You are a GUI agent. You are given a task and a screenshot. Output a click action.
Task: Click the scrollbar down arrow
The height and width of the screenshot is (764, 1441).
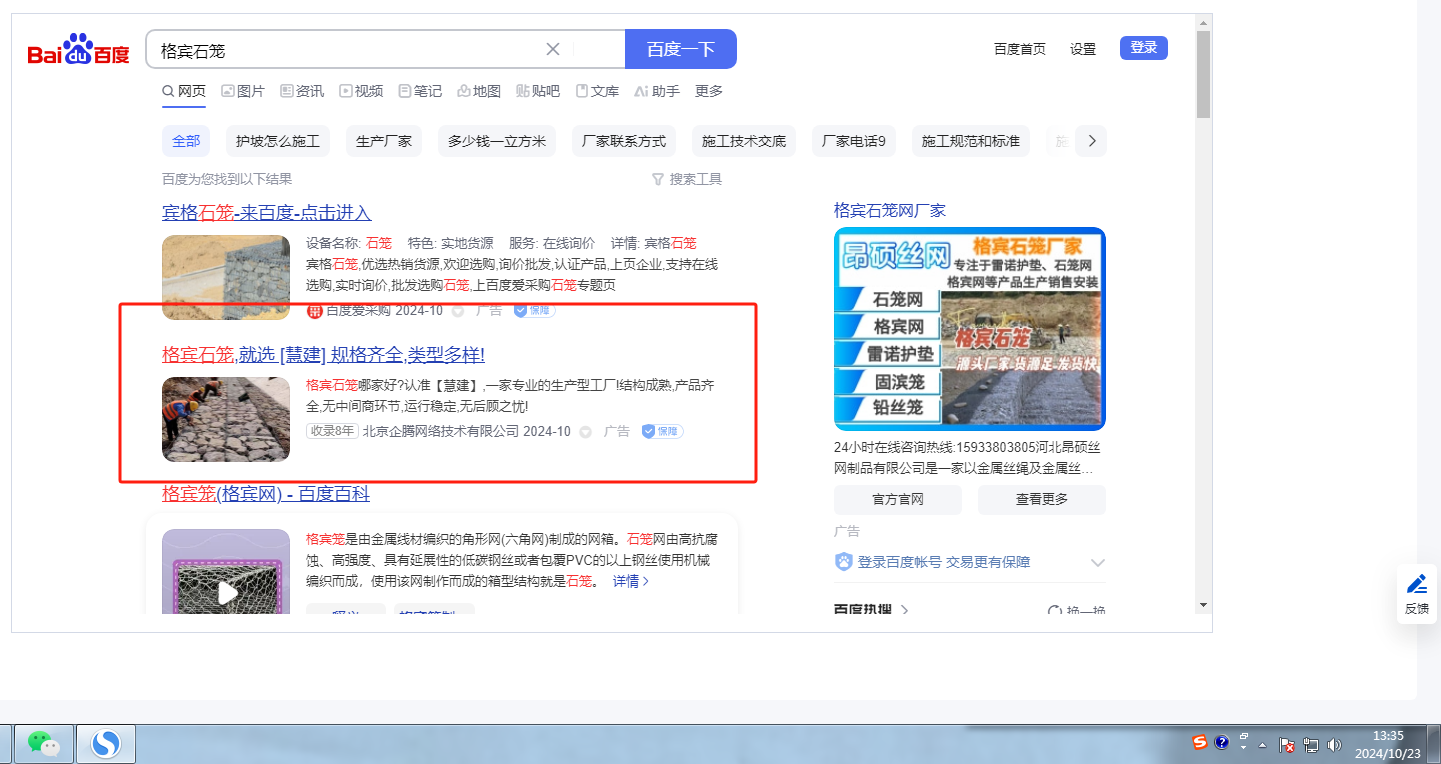1203,604
